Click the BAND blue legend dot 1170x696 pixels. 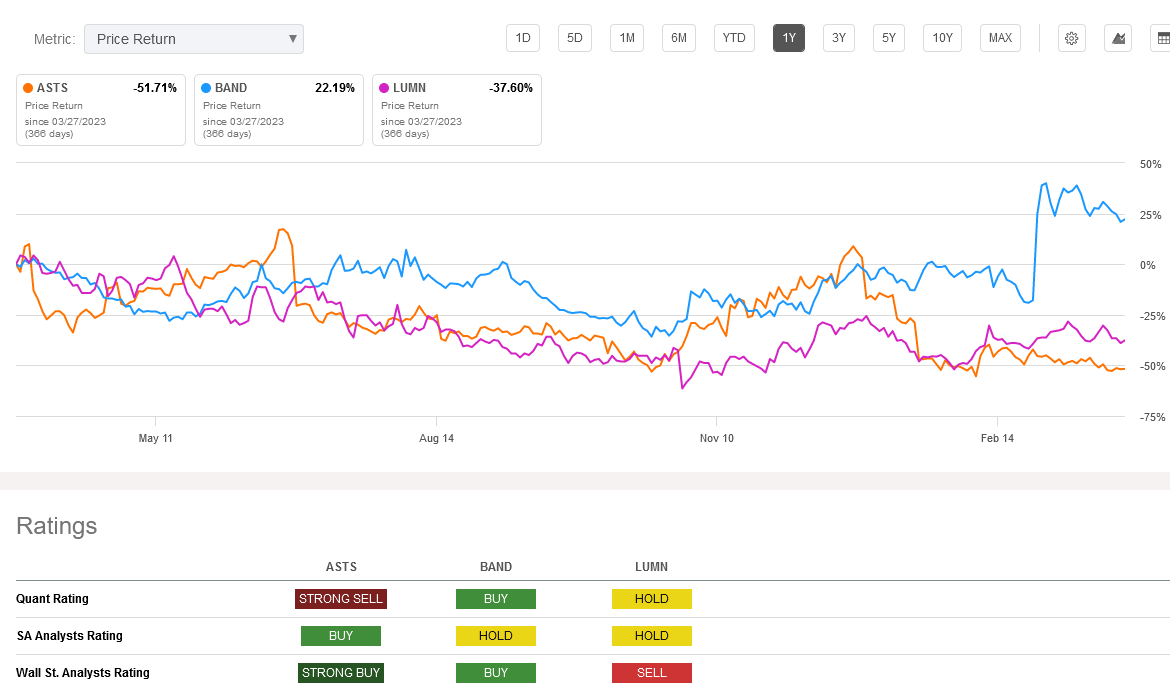tap(206, 88)
